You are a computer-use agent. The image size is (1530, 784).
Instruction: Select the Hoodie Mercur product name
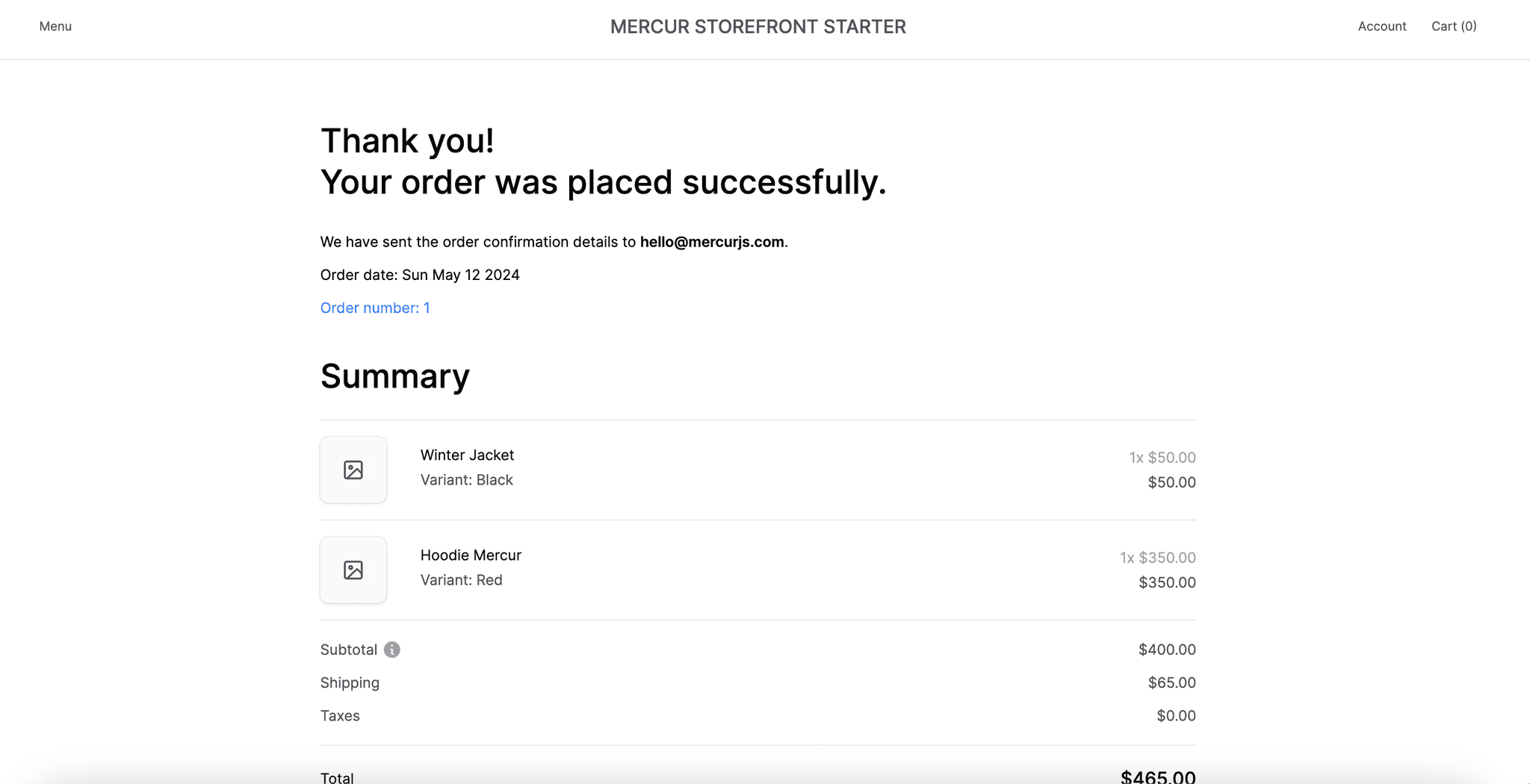point(471,555)
